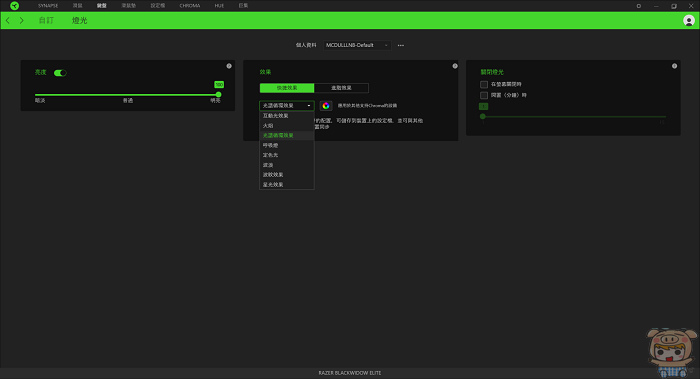Image resolution: width=700 pixels, height=379 pixels.
Task: Click the brightness slider handle
Action: [x=218, y=95]
